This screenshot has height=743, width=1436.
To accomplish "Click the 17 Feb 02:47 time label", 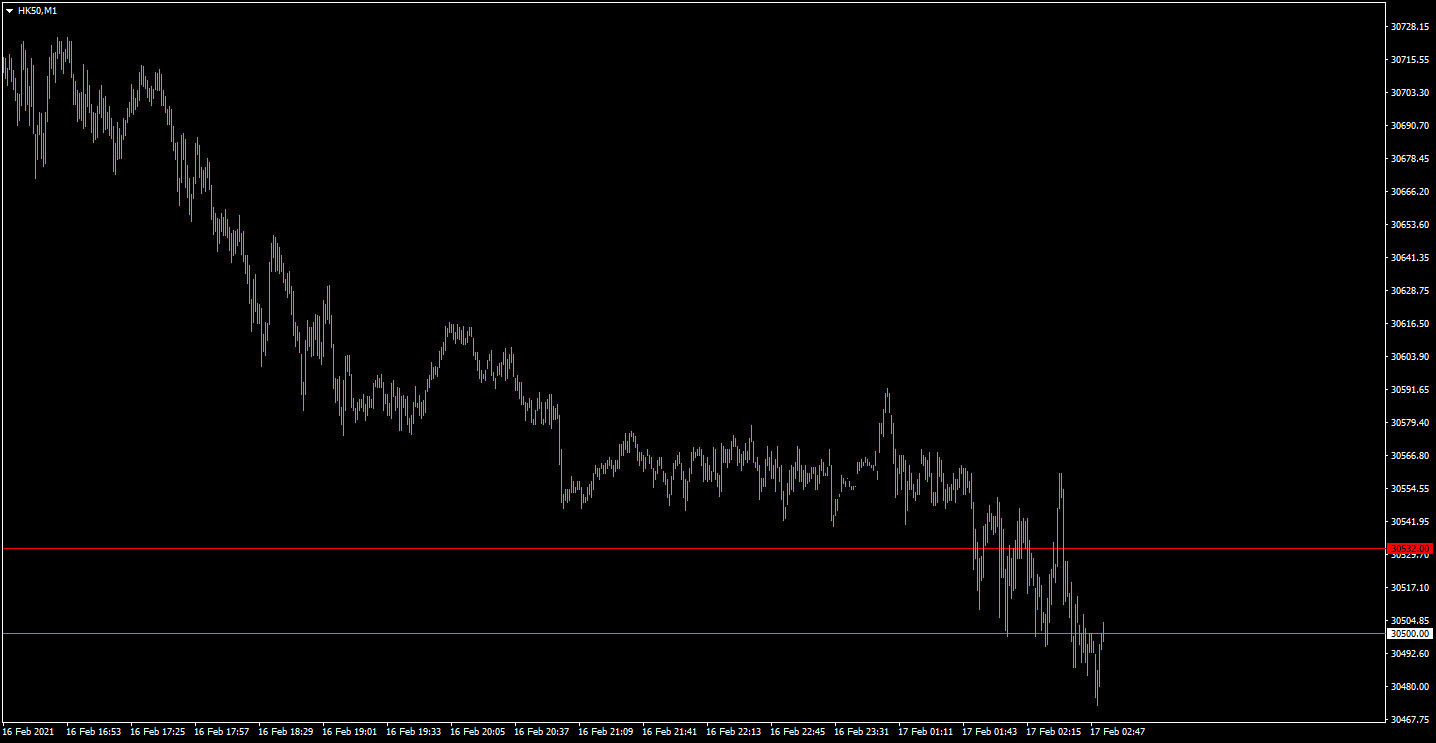I will pyautogui.click(x=1117, y=732).
